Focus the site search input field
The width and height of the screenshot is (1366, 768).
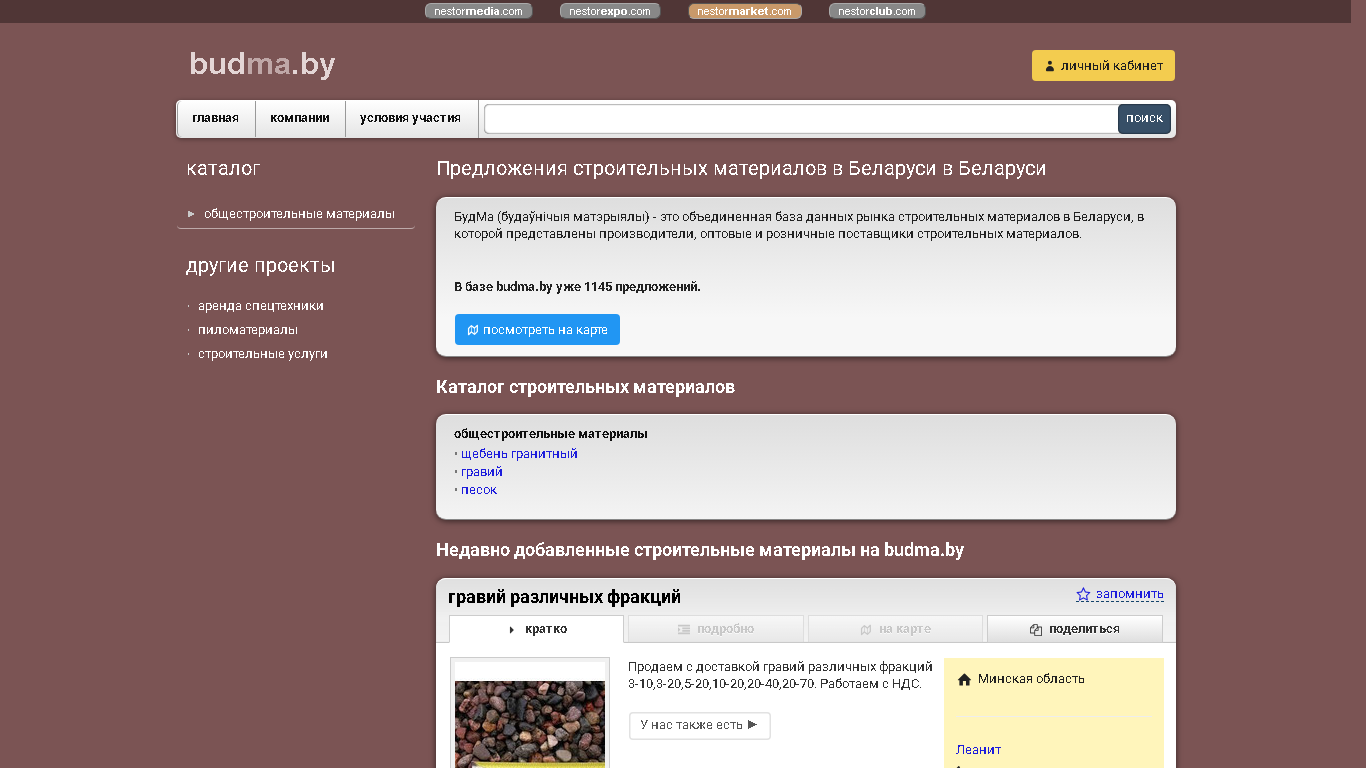[x=801, y=119]
